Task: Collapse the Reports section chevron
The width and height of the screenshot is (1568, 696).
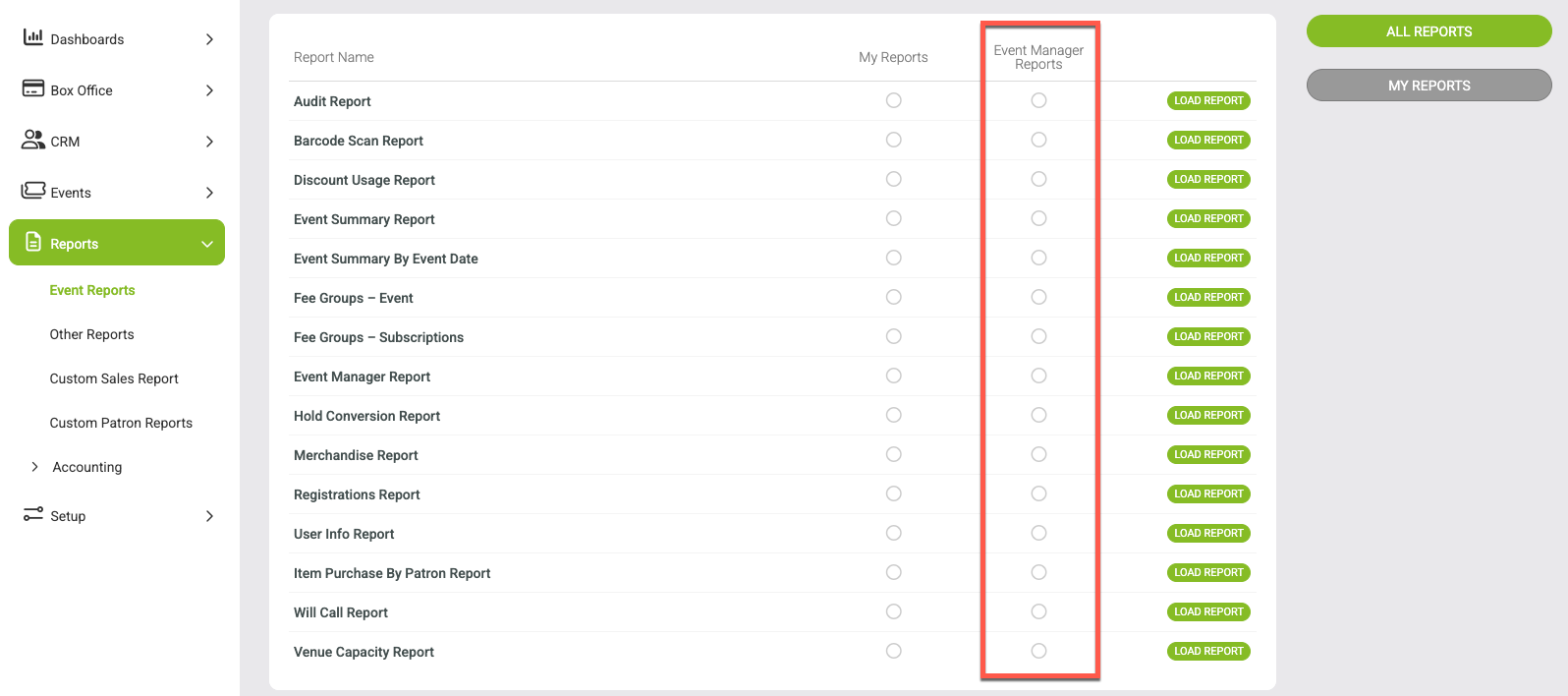Action: coord(207,244)
